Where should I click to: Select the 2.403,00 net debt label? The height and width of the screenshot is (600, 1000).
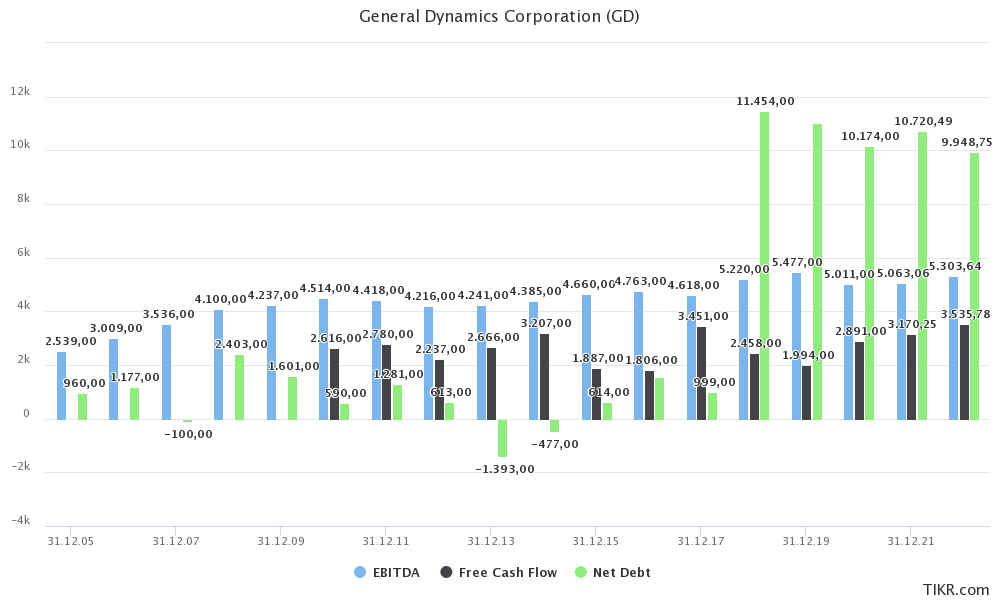[x=241, y=345]
